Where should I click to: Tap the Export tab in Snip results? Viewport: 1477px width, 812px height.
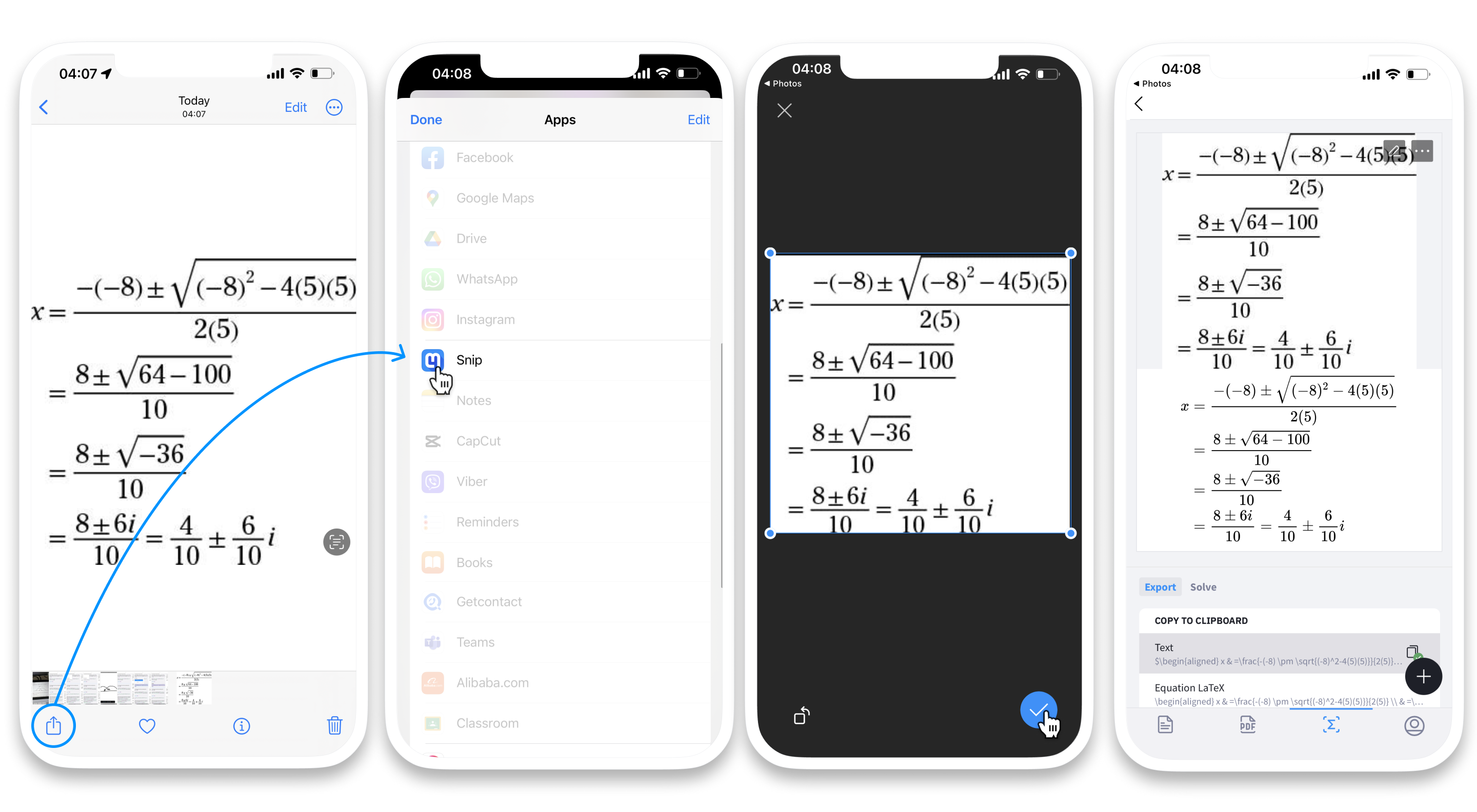pyautogui.click(x=1160, y=587)
